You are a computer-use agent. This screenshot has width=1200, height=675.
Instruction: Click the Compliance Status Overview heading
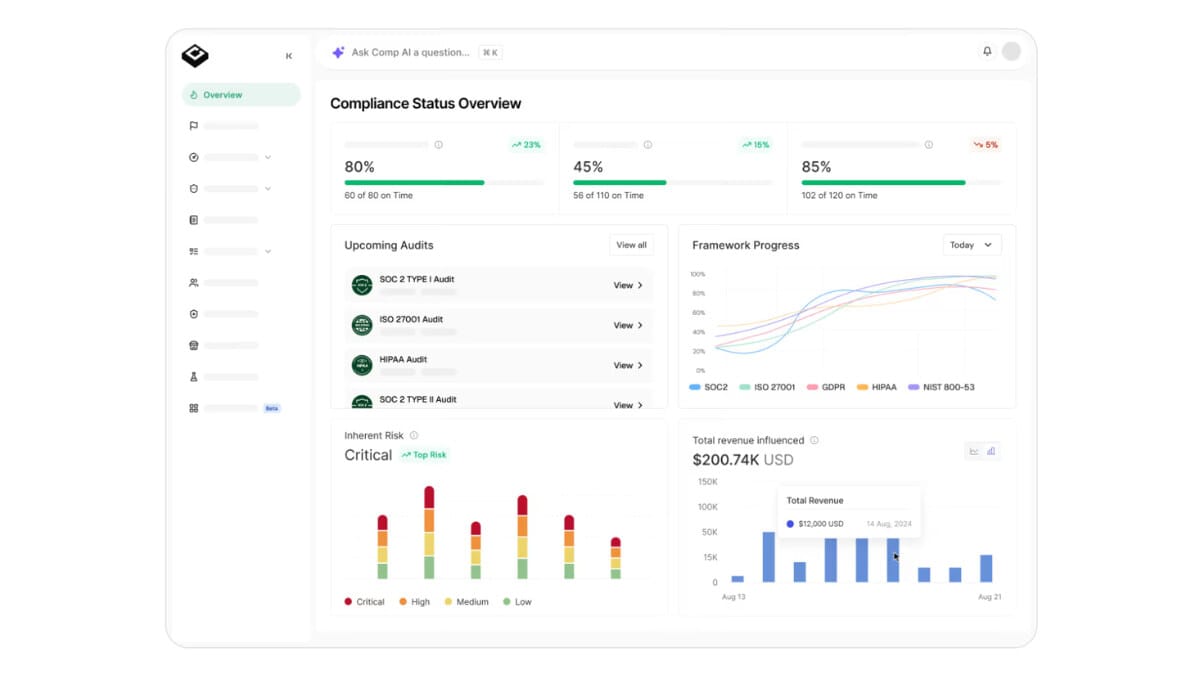point(426,103)
